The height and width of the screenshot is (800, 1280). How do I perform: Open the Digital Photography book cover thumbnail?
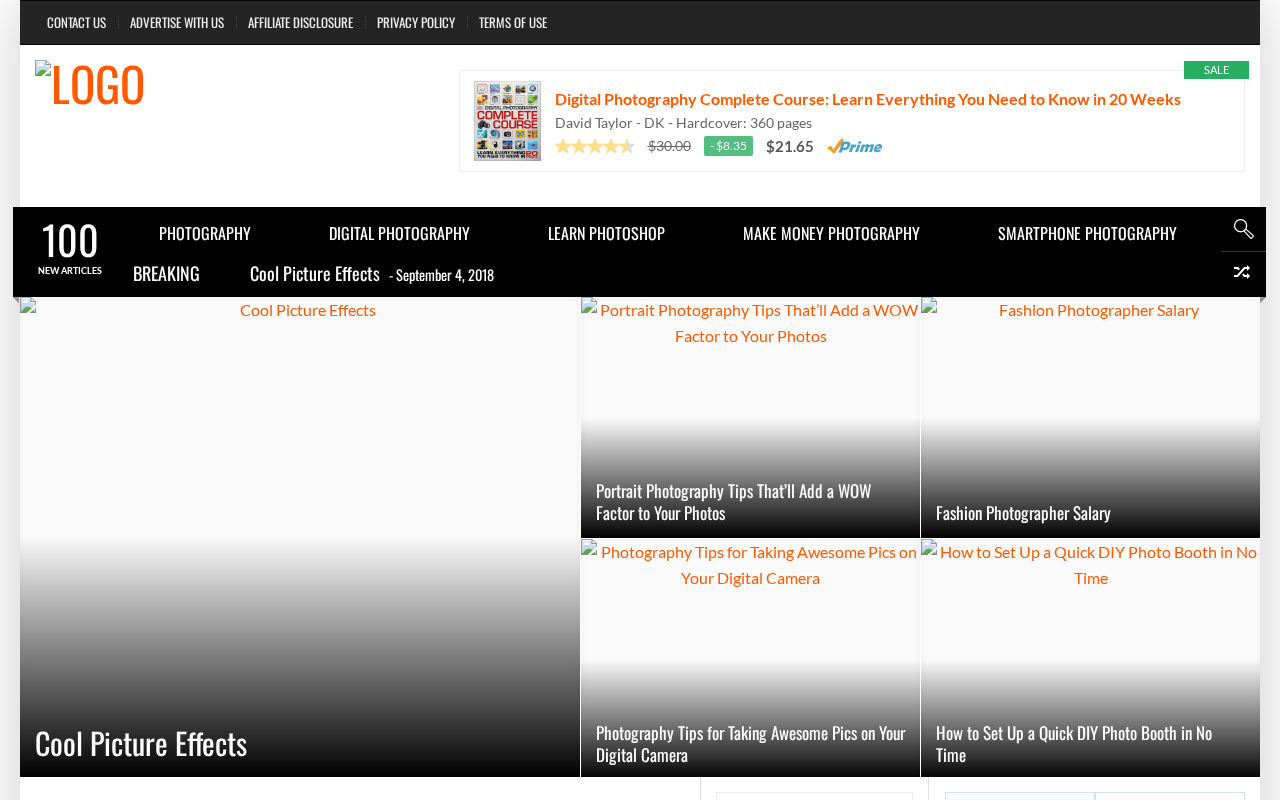coord(507,121)
